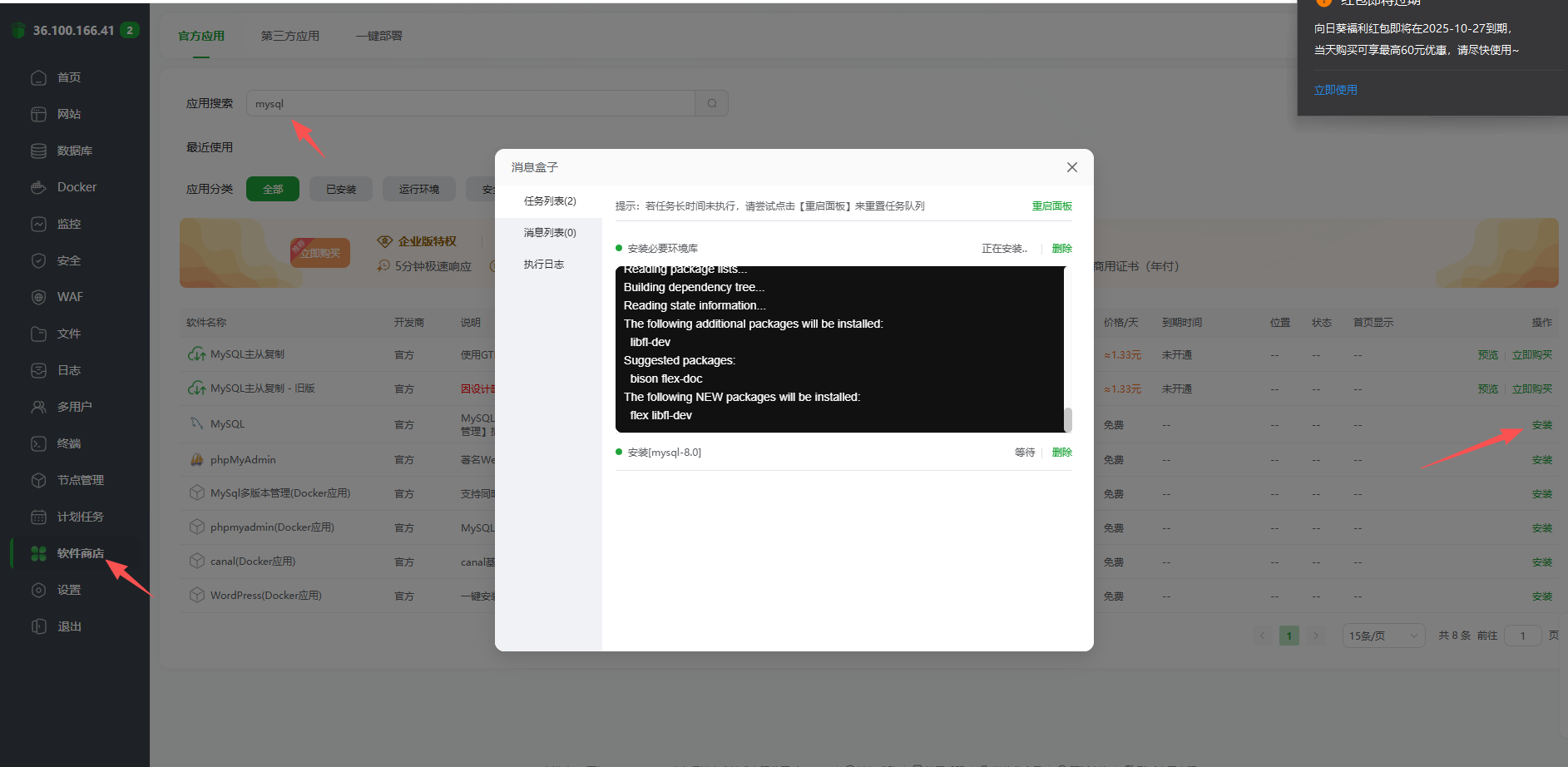Switch to the 第三方应用 tab
The height and width of the screenshot is (767, 1568).
289,36
